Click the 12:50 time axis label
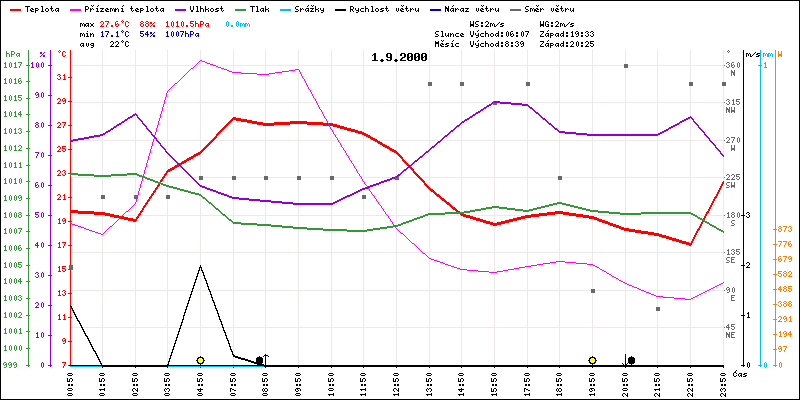 point(397,381)
